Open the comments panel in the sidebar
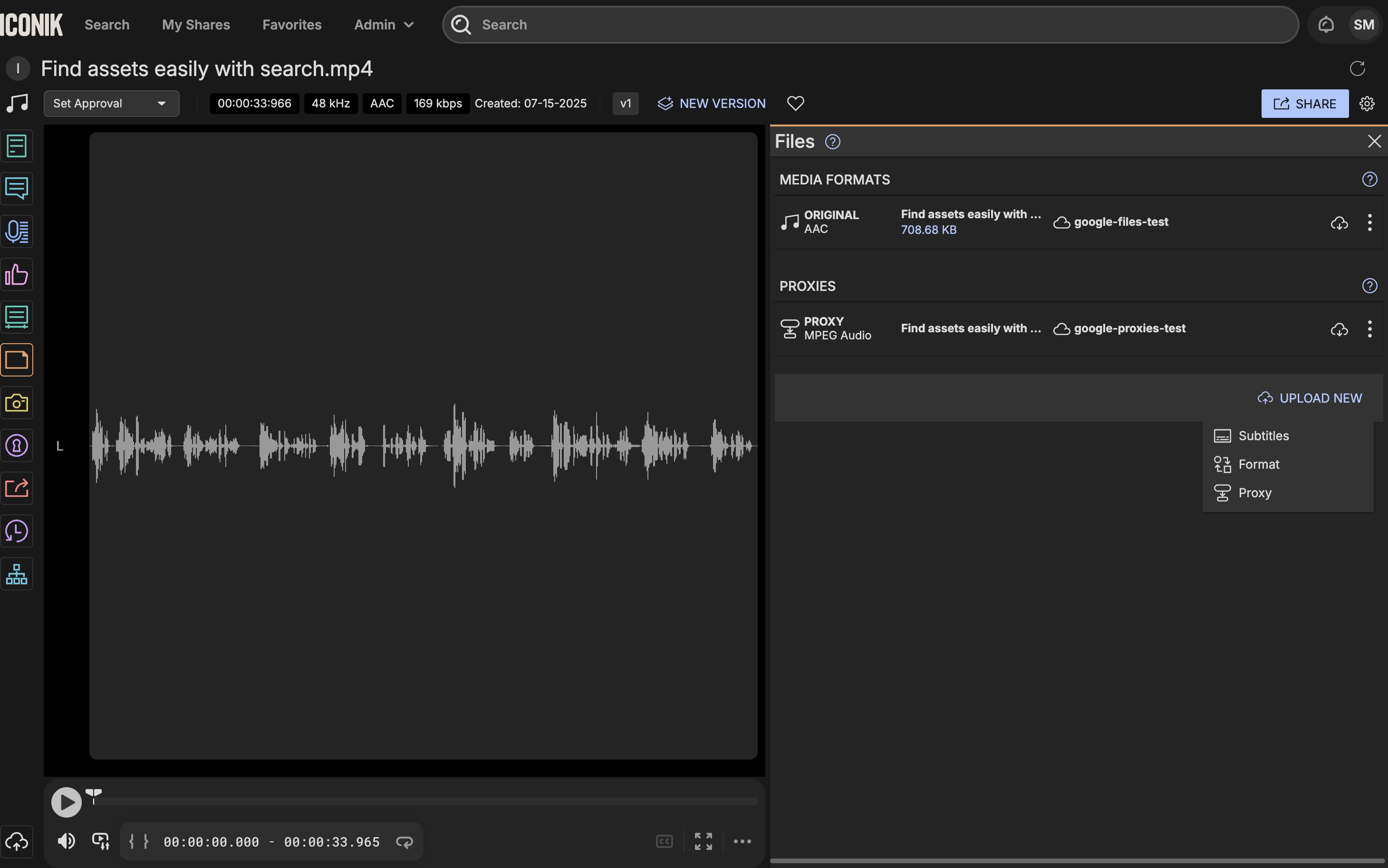This screenshot has height=868, width=1388. tap(17, 188)
